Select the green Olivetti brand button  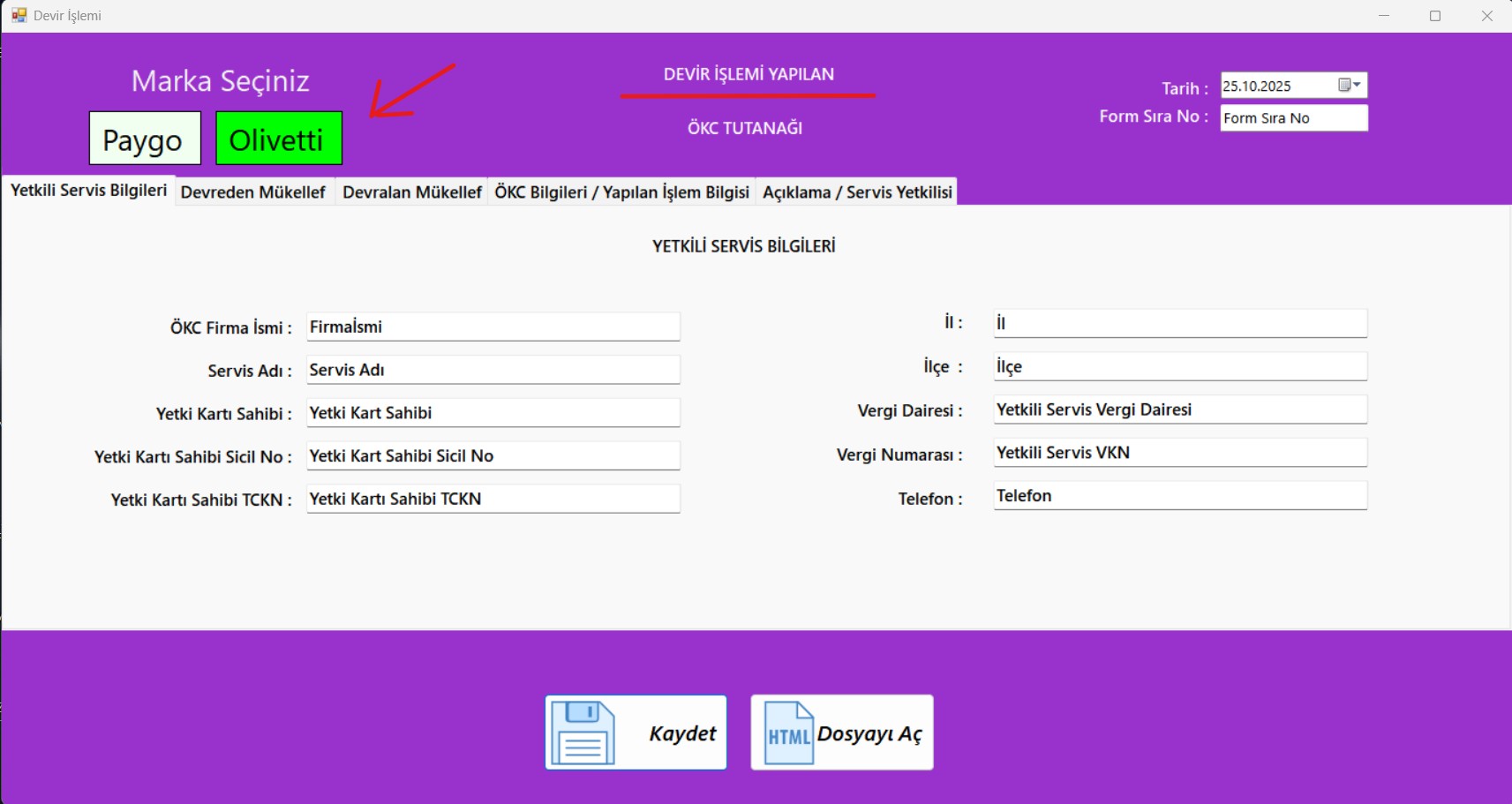[279, 139]
